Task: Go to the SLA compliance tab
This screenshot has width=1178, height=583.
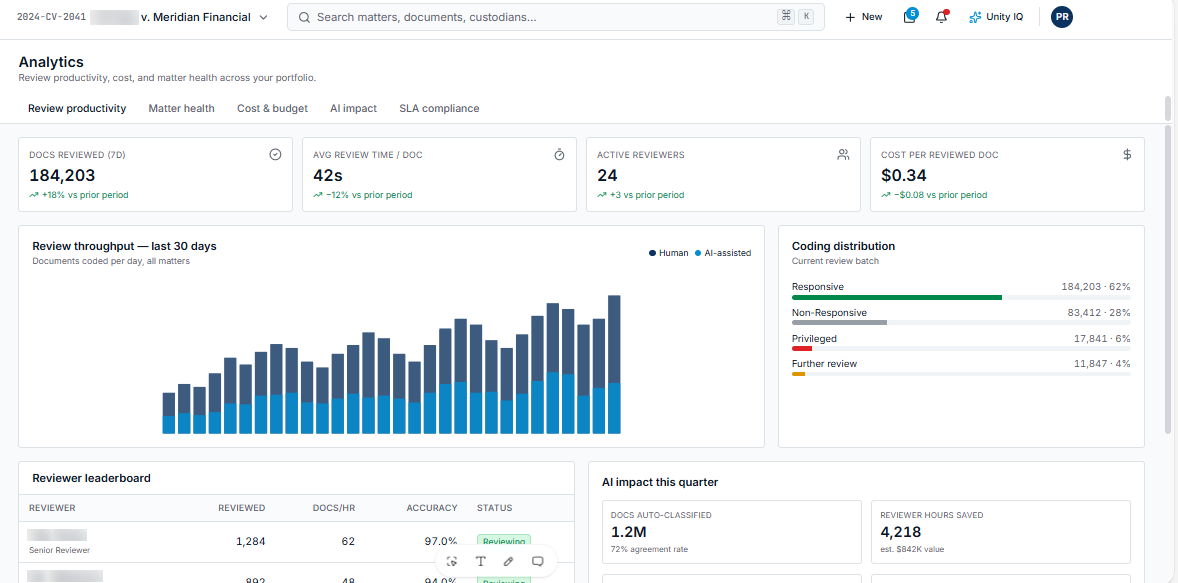Action: (x=439, y=108)
